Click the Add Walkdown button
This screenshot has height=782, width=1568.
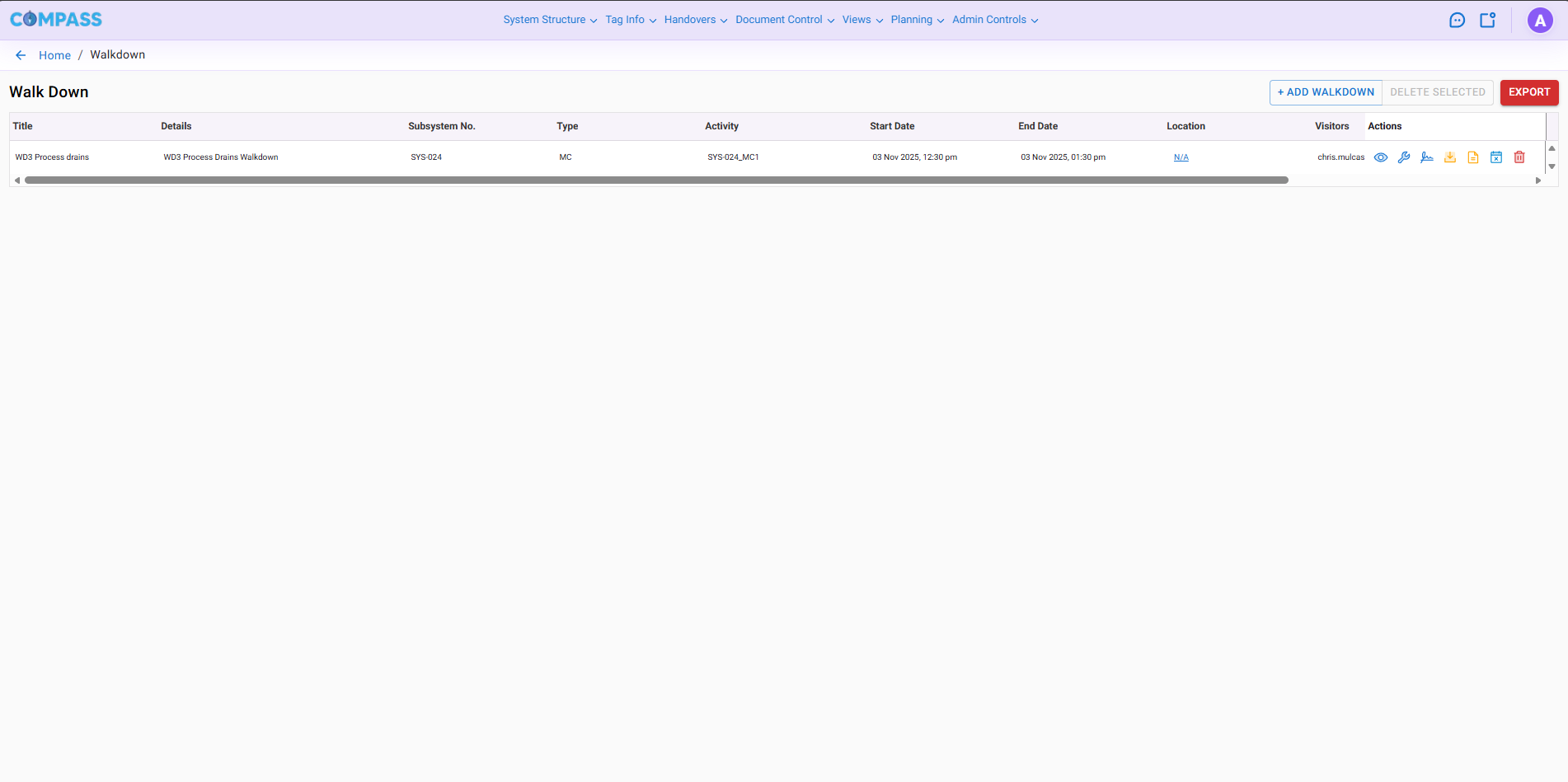[1325, 92]
